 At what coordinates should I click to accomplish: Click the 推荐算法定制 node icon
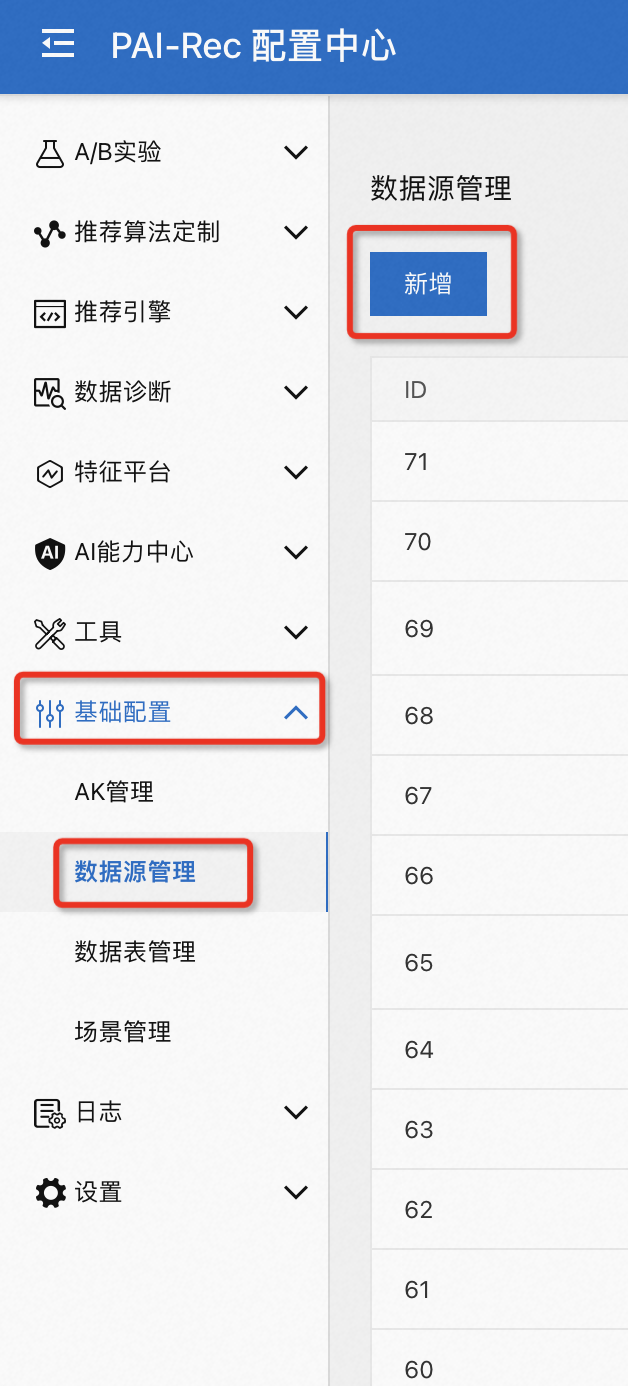(50, 232)
